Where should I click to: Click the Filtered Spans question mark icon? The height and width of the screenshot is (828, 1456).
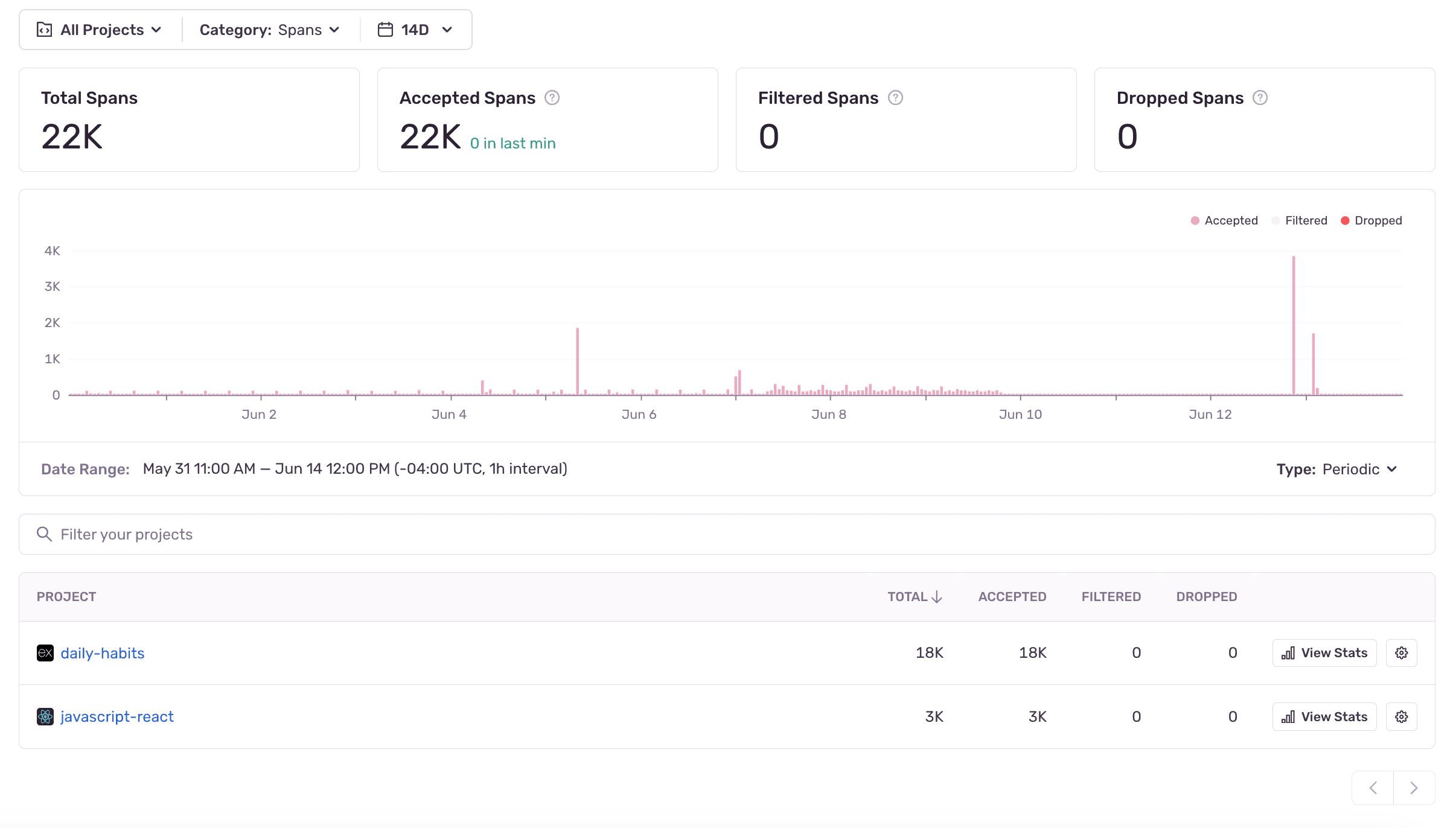click(895, 97)
